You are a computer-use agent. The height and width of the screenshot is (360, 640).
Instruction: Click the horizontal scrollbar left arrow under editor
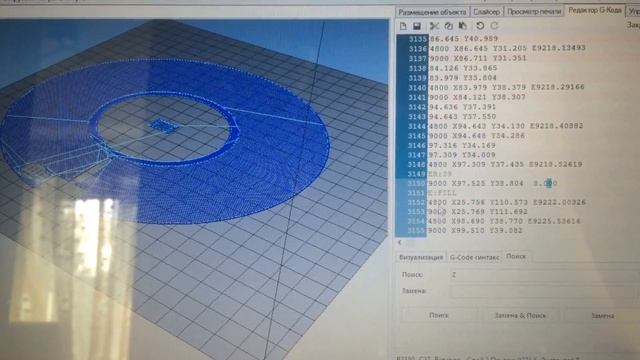coord(400,242)
